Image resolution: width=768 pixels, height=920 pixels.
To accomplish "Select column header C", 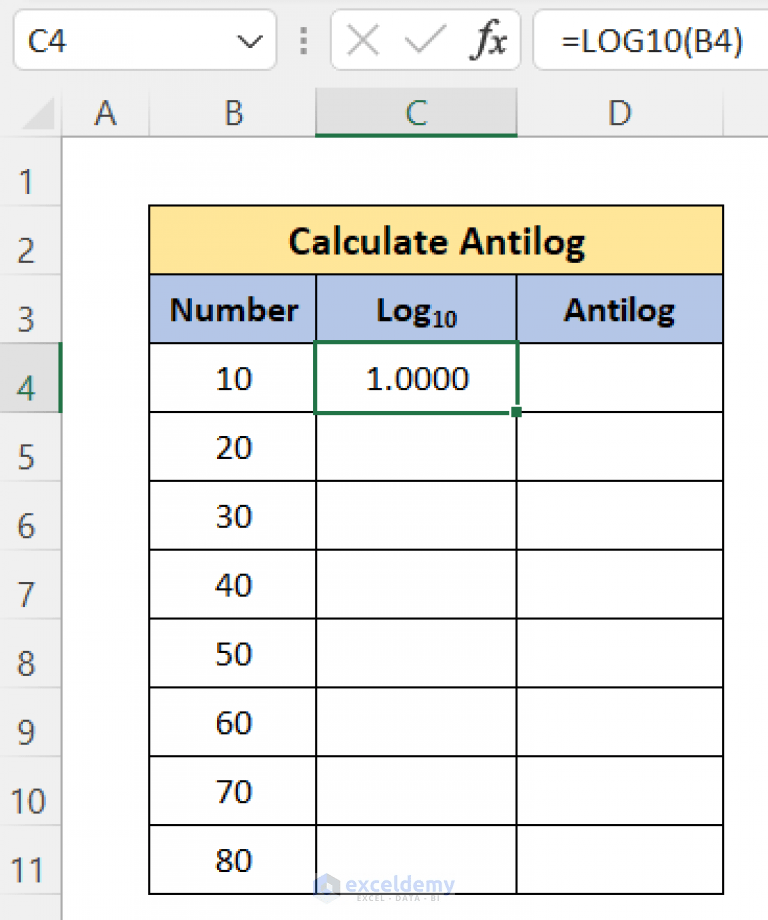I will (416, 113).
